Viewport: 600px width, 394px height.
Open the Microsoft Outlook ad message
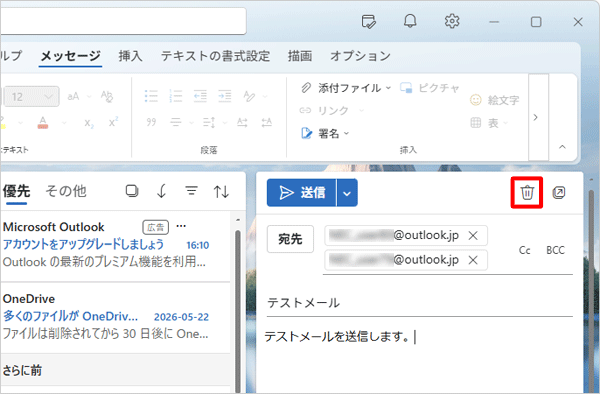[115, 245]
